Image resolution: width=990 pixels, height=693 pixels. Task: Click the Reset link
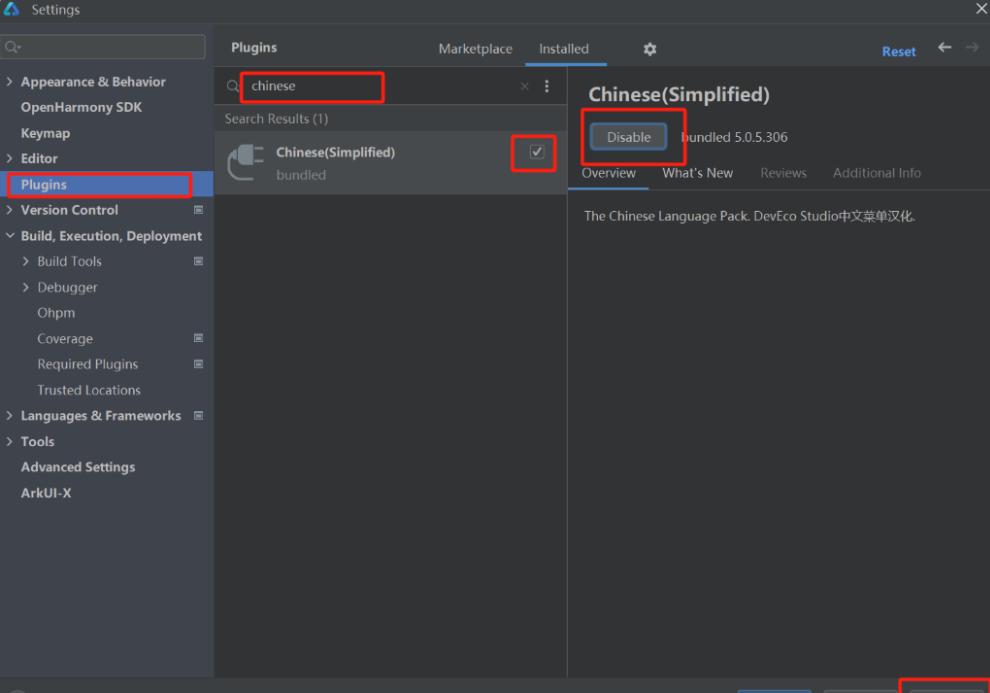pyautogui.click(x=898, y=52)
